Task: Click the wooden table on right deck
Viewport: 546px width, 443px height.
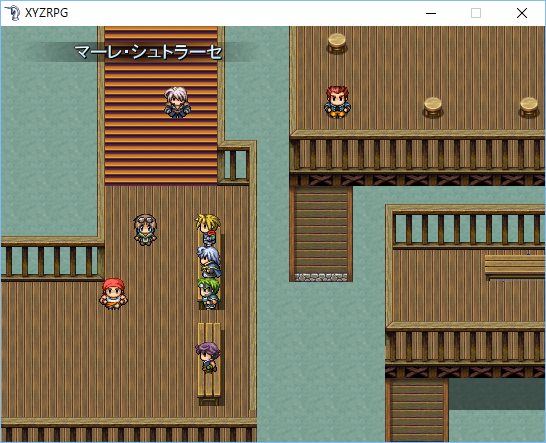Action: click(x=515, y=267)
